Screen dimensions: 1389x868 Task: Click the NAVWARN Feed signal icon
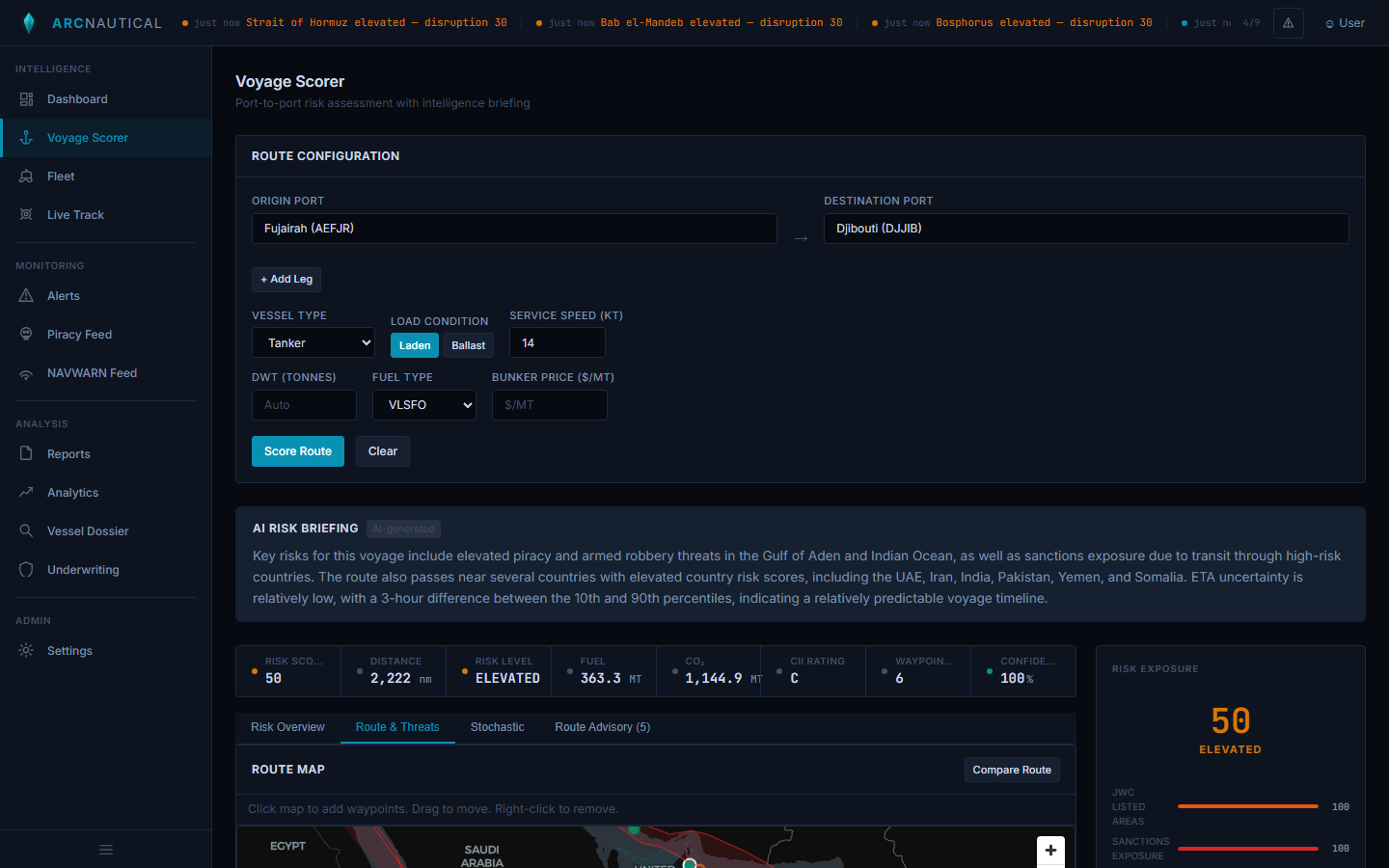tap(26, 373)
